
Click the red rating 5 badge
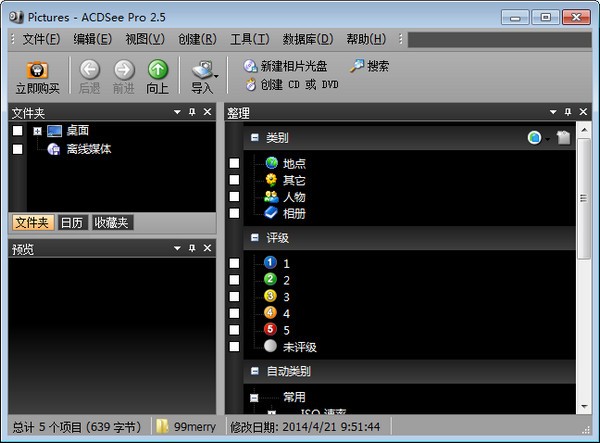pos(270,329)
